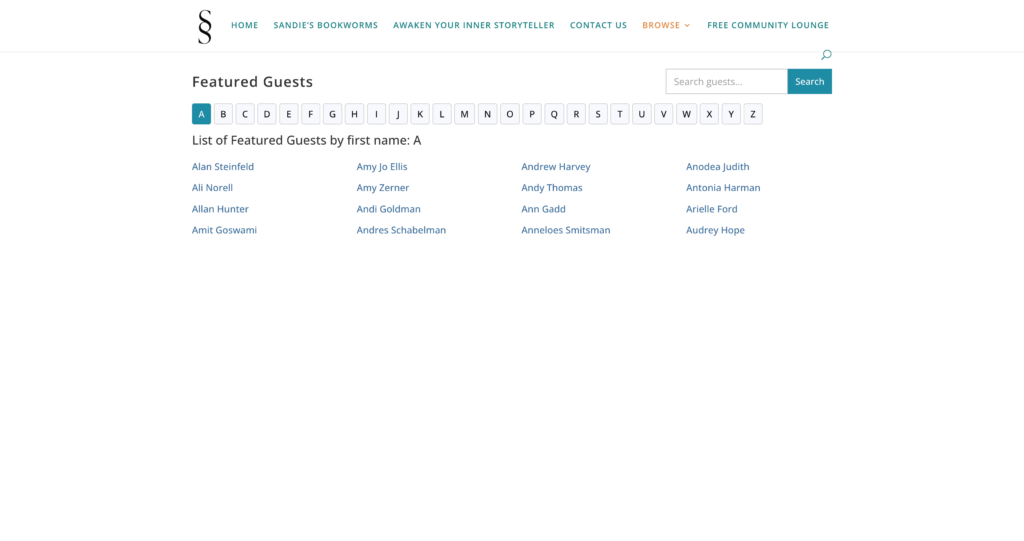Open Amit Goswami guest page
Image resolution: width=1024 pixels, height=541 pixels.
click(x=224, y=230)
